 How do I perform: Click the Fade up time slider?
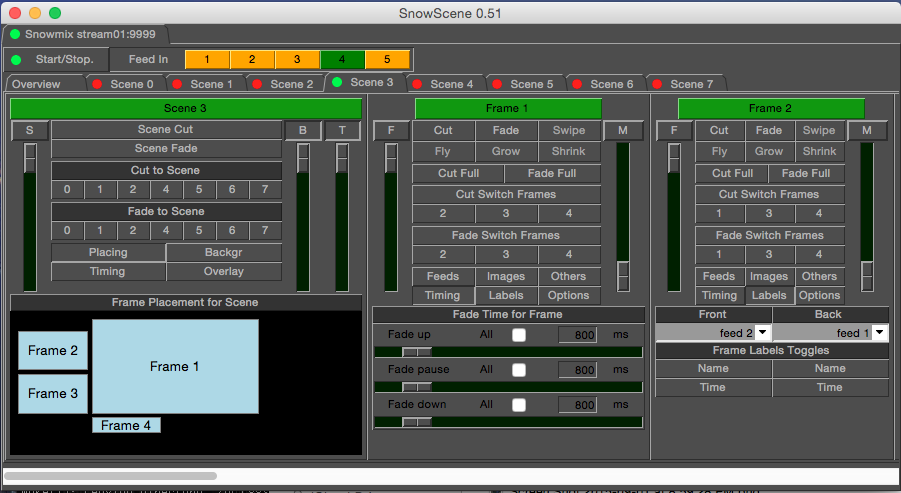[x=509, y=352]
